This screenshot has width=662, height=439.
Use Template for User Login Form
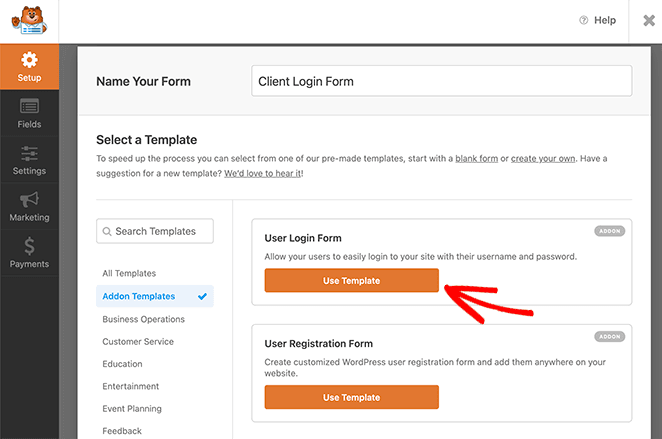(x=351, y=281)
